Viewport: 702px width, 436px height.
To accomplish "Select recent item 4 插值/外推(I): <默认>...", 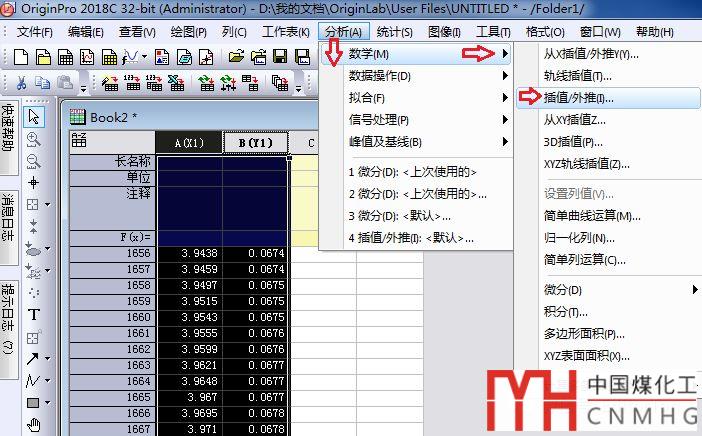I will coord(412,238).
